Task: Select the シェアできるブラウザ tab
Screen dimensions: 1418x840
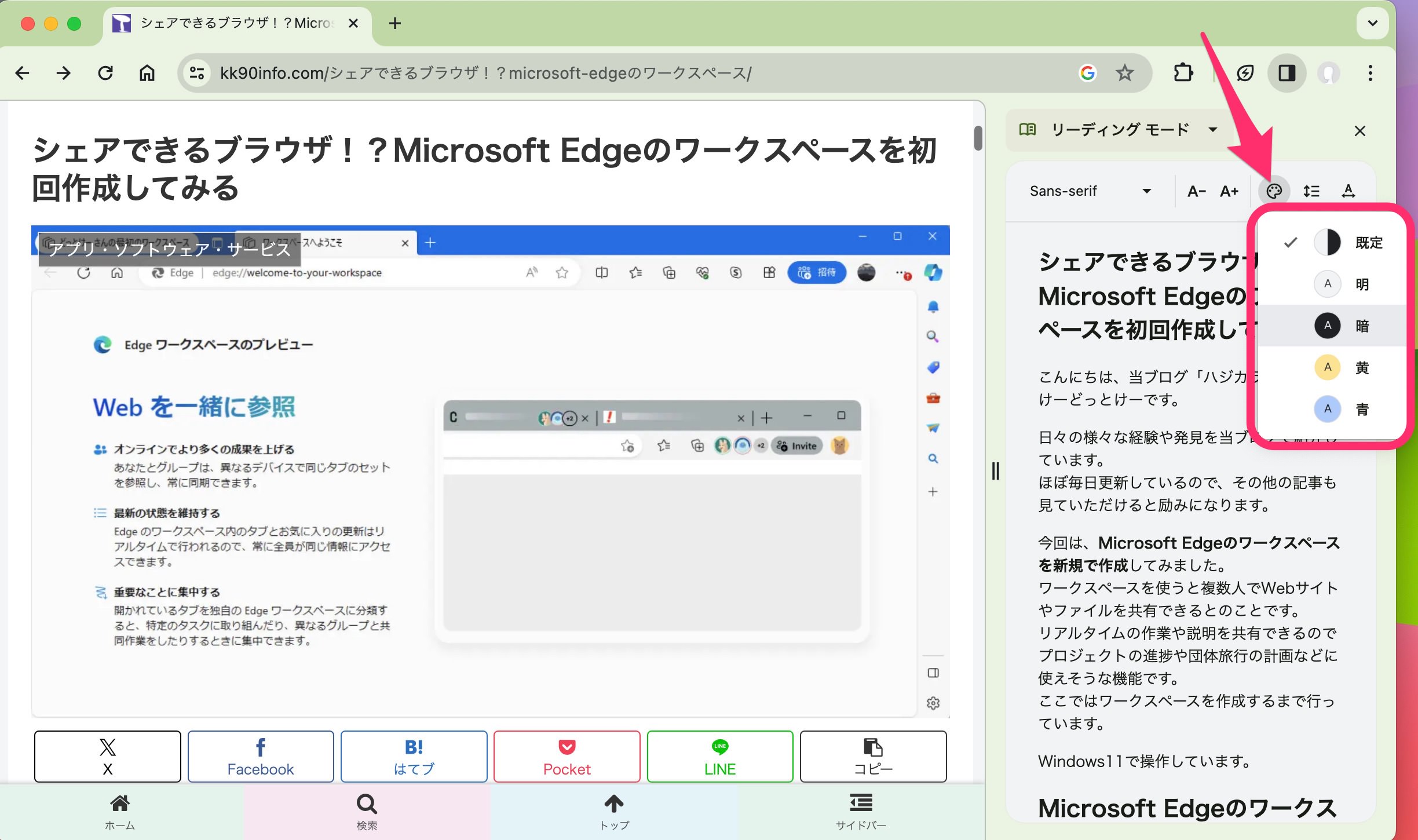Action: tap(236, 23)
